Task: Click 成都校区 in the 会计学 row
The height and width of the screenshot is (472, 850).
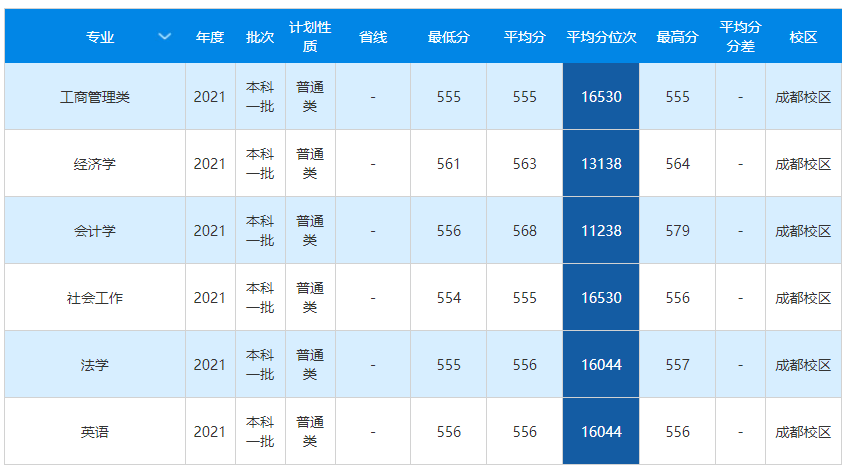Action: (x=803, y=231)
